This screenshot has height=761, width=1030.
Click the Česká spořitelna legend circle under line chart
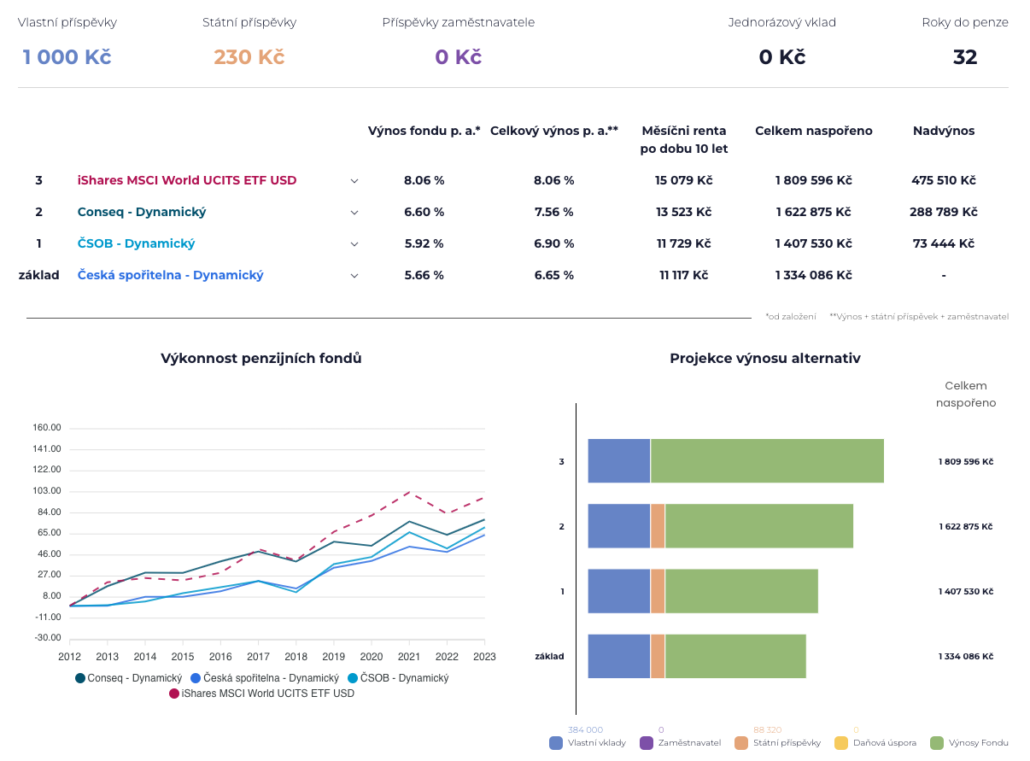[182, 678]
